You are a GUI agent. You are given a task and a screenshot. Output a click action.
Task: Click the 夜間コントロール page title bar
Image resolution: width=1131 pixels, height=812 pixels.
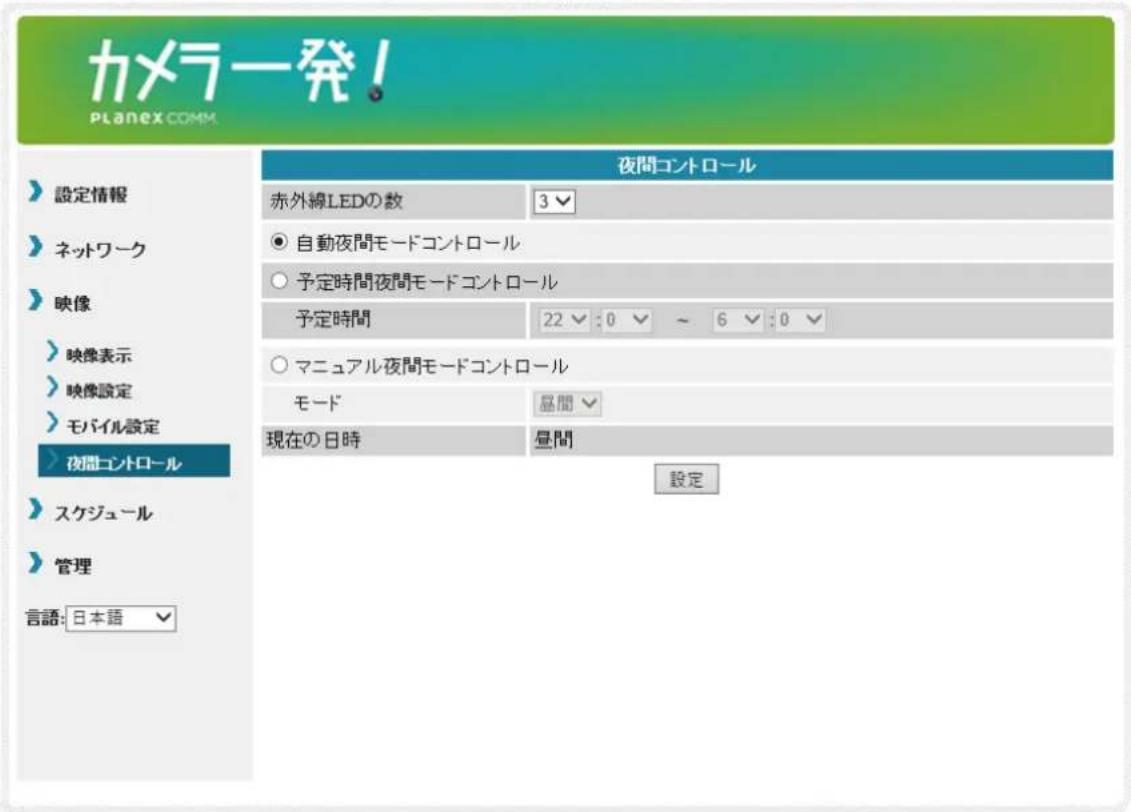click(x=687, y=166)
